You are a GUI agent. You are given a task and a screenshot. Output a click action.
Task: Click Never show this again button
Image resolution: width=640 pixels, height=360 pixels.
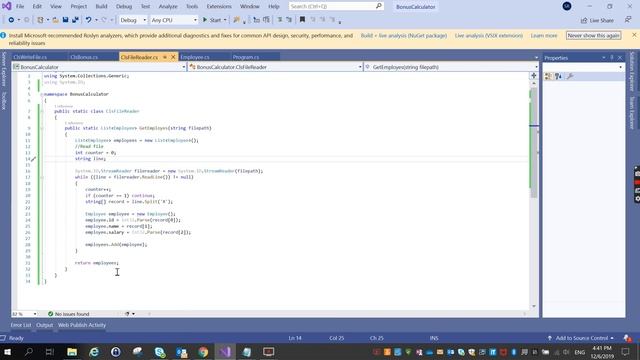click(593, 36)
